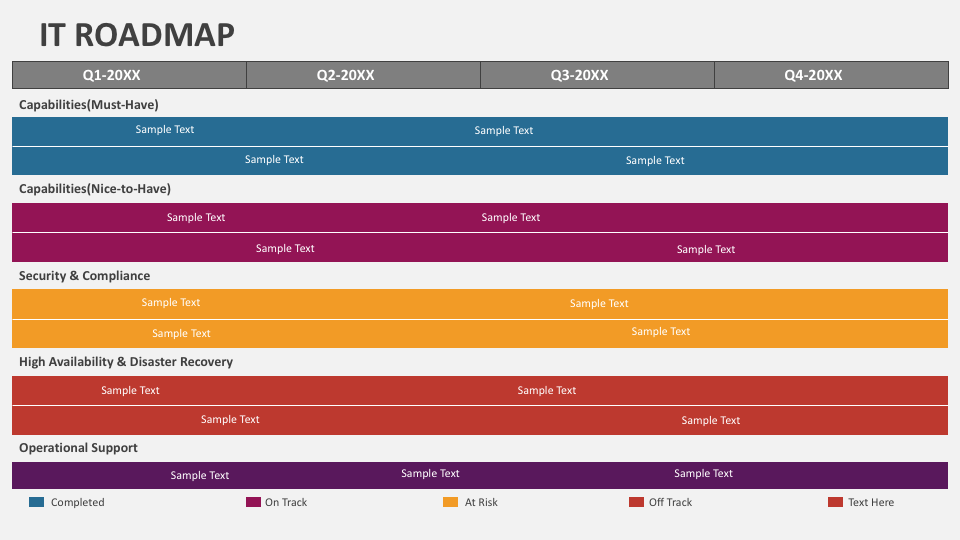The image size is (960, 540).
Task: Select Q3 Sample Text in lower orange Security bar
Action: (661, 331)
